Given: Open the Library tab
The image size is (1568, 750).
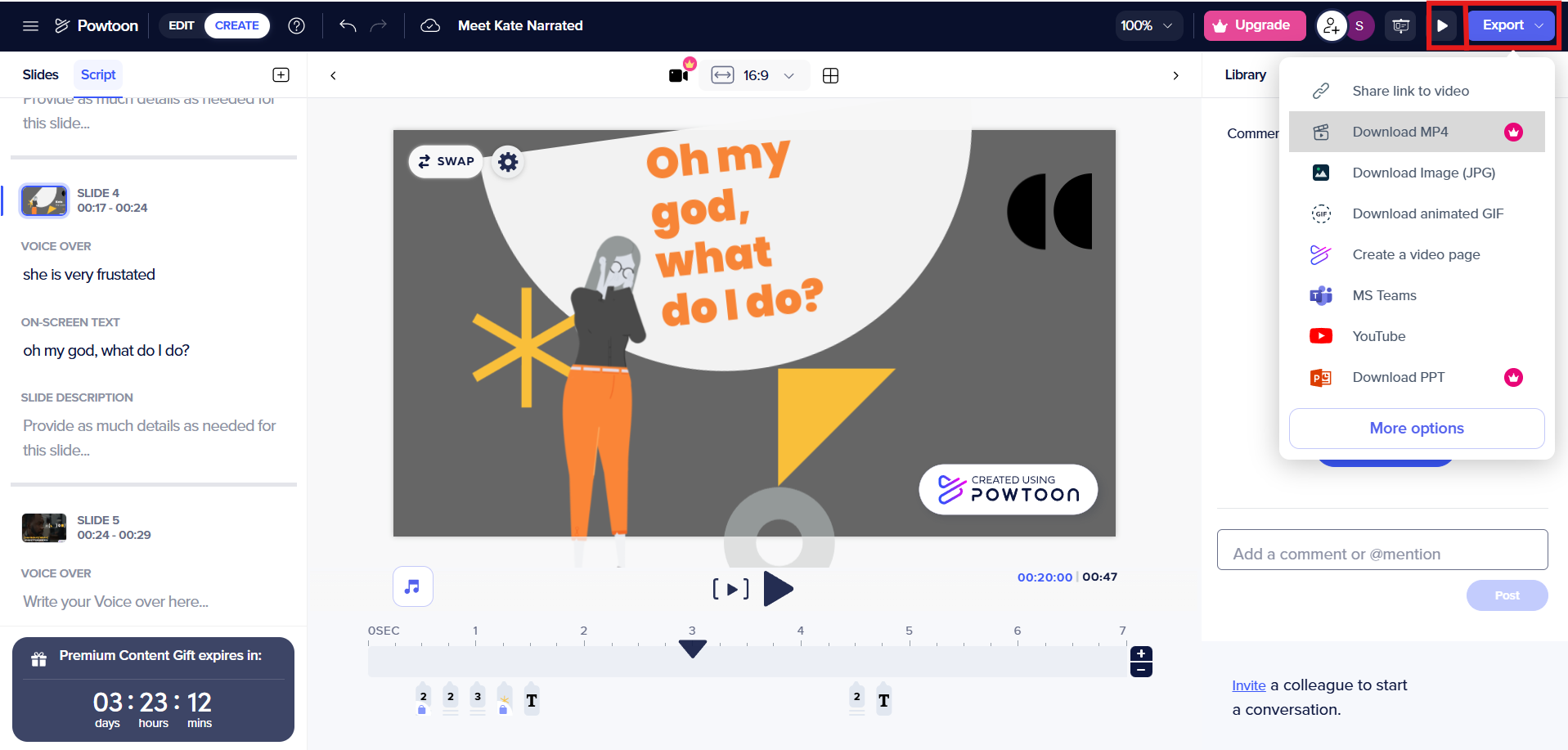Looking at the screenshot, I should tap(1245, 74).
